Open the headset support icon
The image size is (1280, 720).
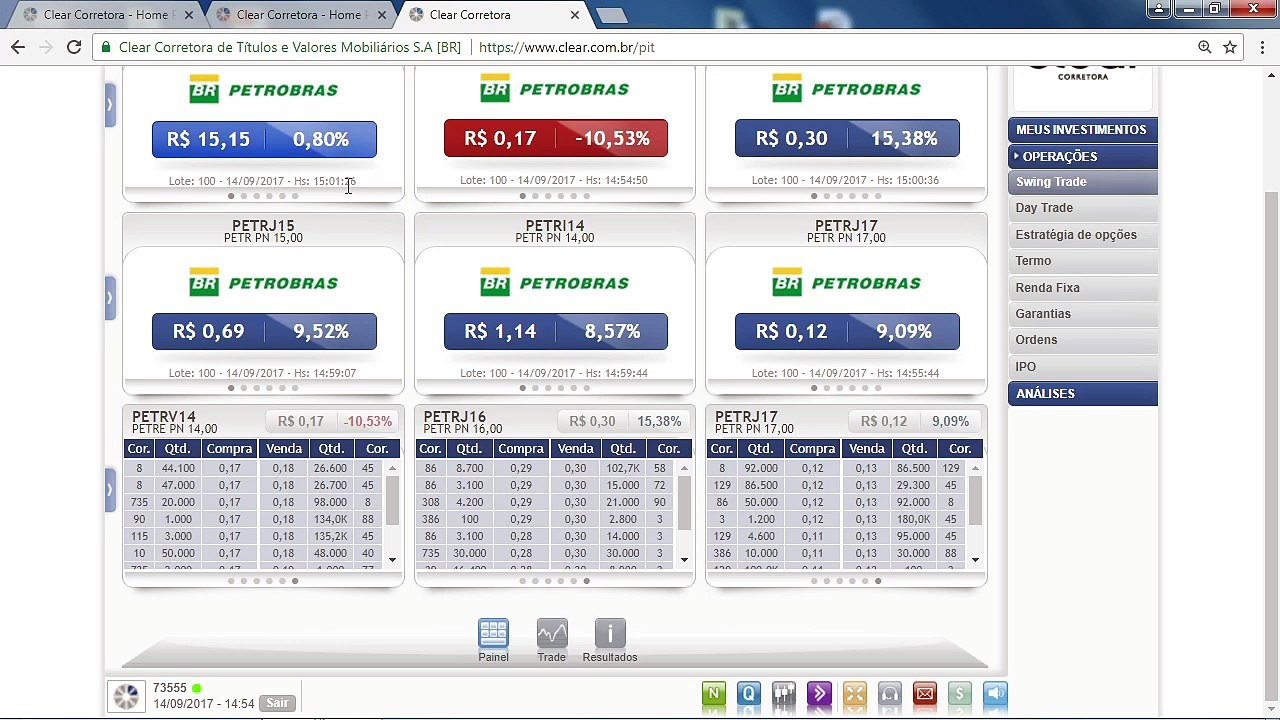click(890, 694)
